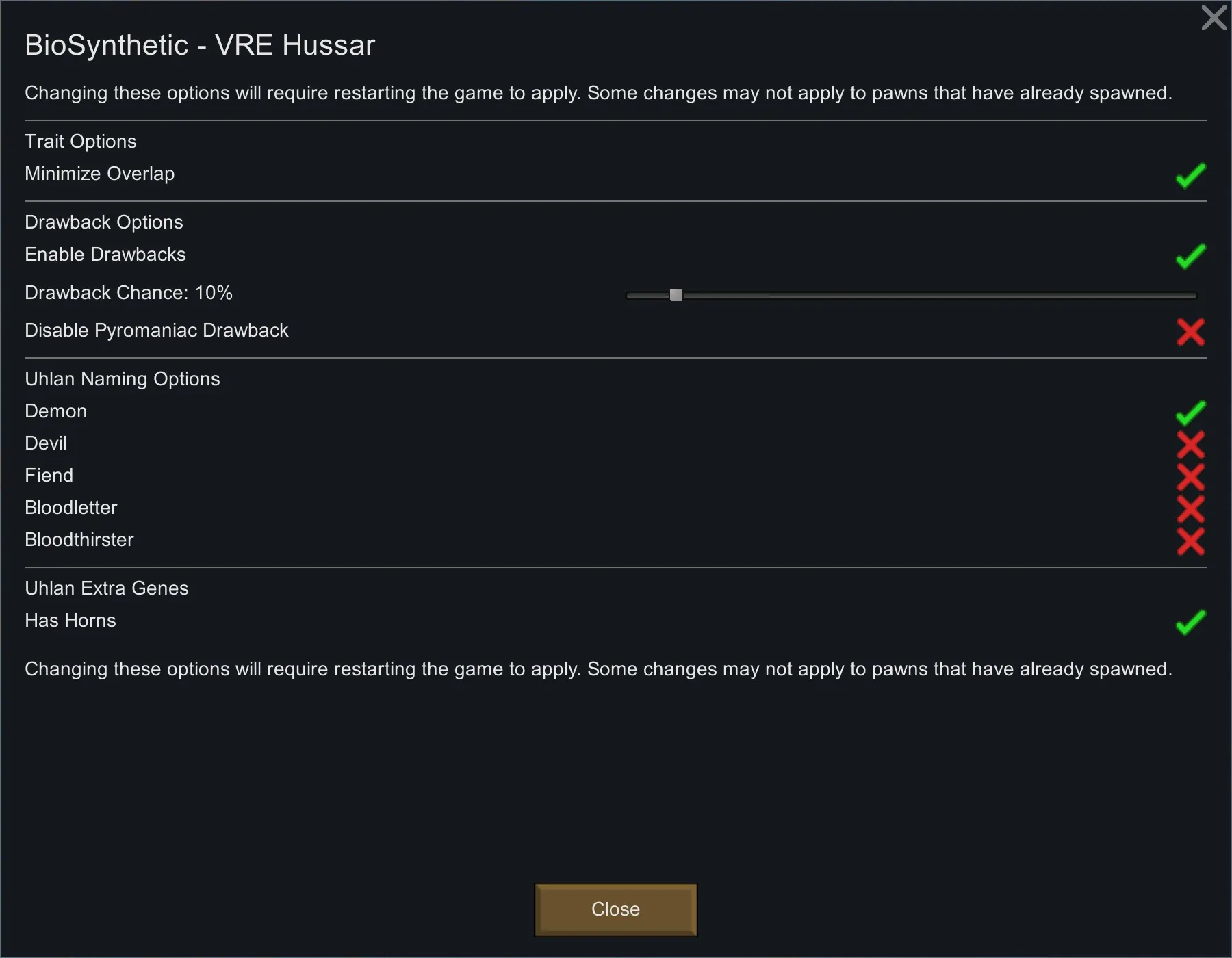The image size is (1232, 958).
Task: Click the Bloodletter label text
Action: point(71,508)
